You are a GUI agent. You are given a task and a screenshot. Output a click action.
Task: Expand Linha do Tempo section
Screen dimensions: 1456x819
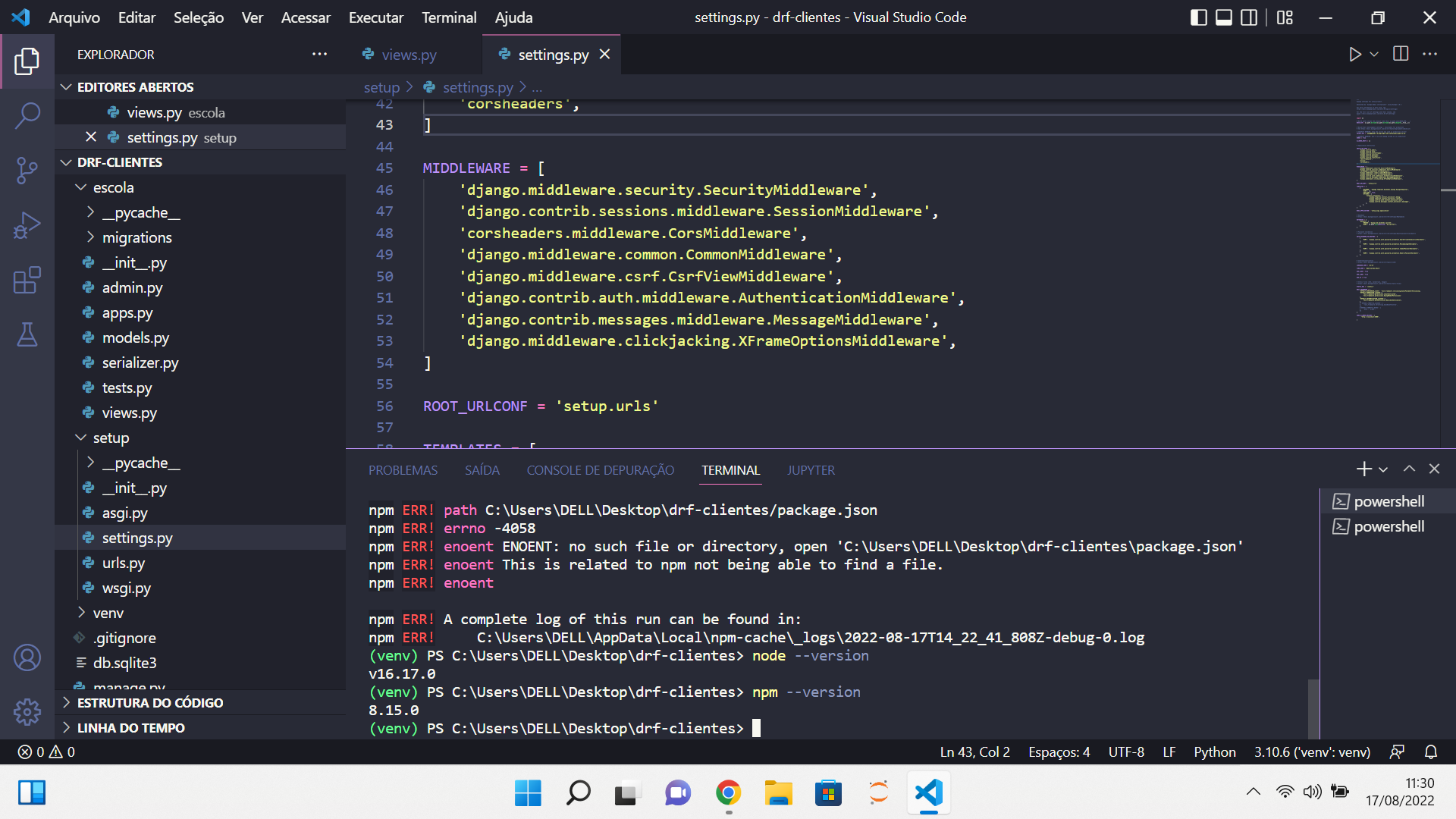coord(200,728)
